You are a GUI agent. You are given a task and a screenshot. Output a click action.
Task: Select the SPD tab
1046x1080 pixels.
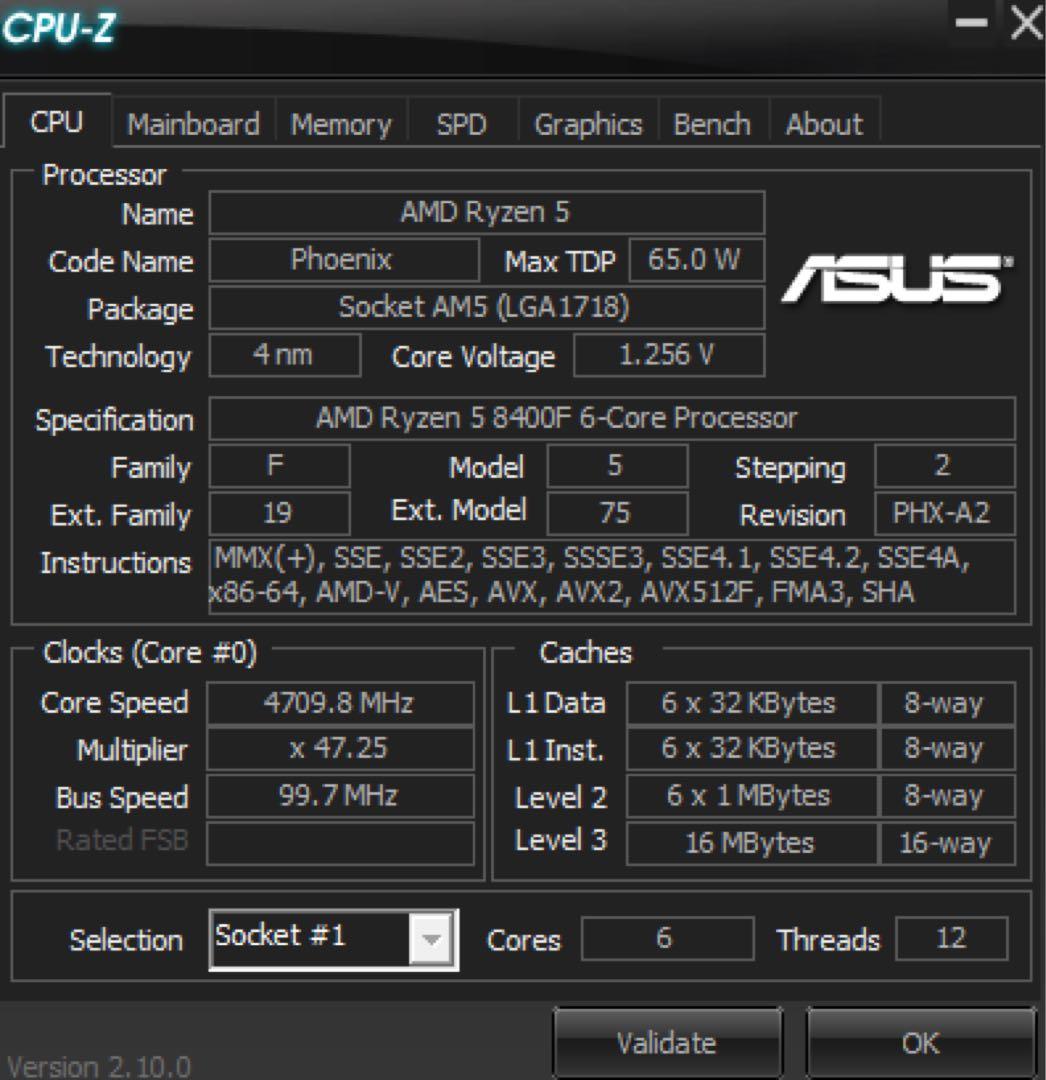461,124
